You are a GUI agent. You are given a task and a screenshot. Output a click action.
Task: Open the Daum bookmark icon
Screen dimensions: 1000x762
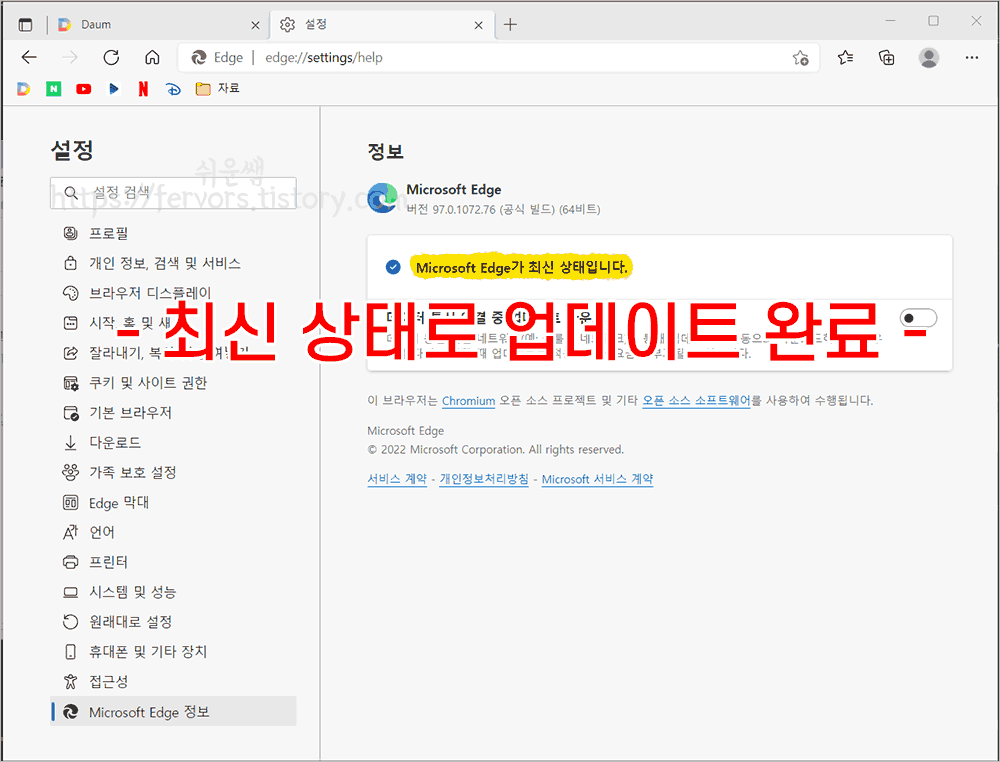pos(24,89)
